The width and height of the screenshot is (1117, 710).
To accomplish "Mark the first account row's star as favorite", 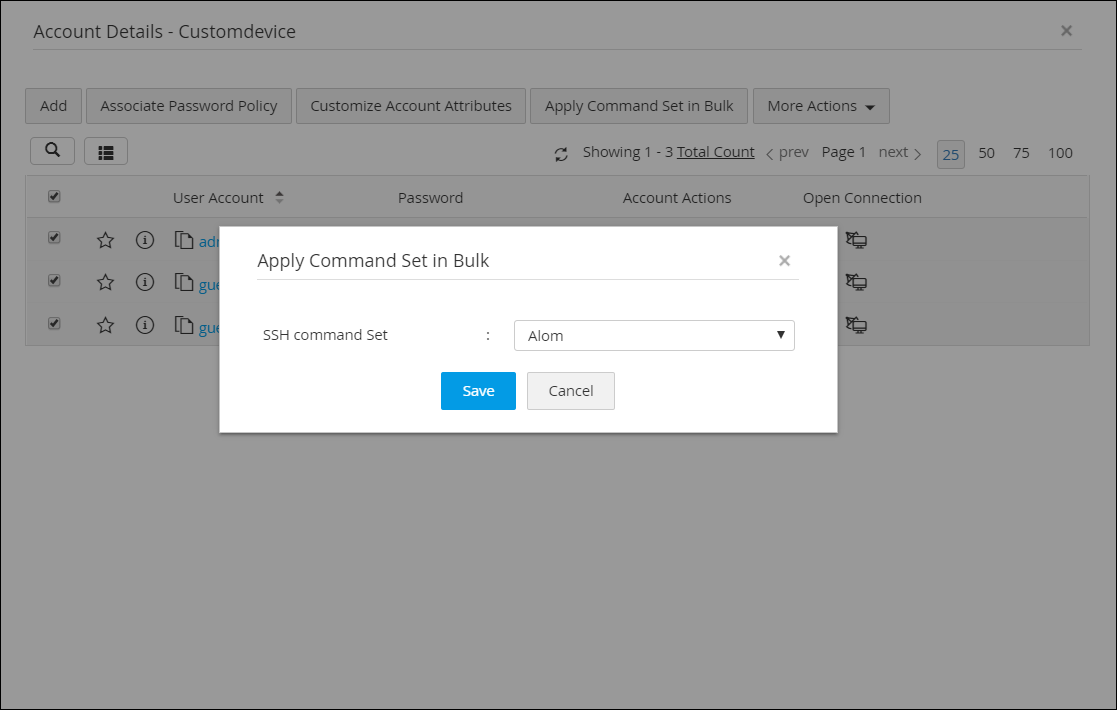I will [105, 241].
